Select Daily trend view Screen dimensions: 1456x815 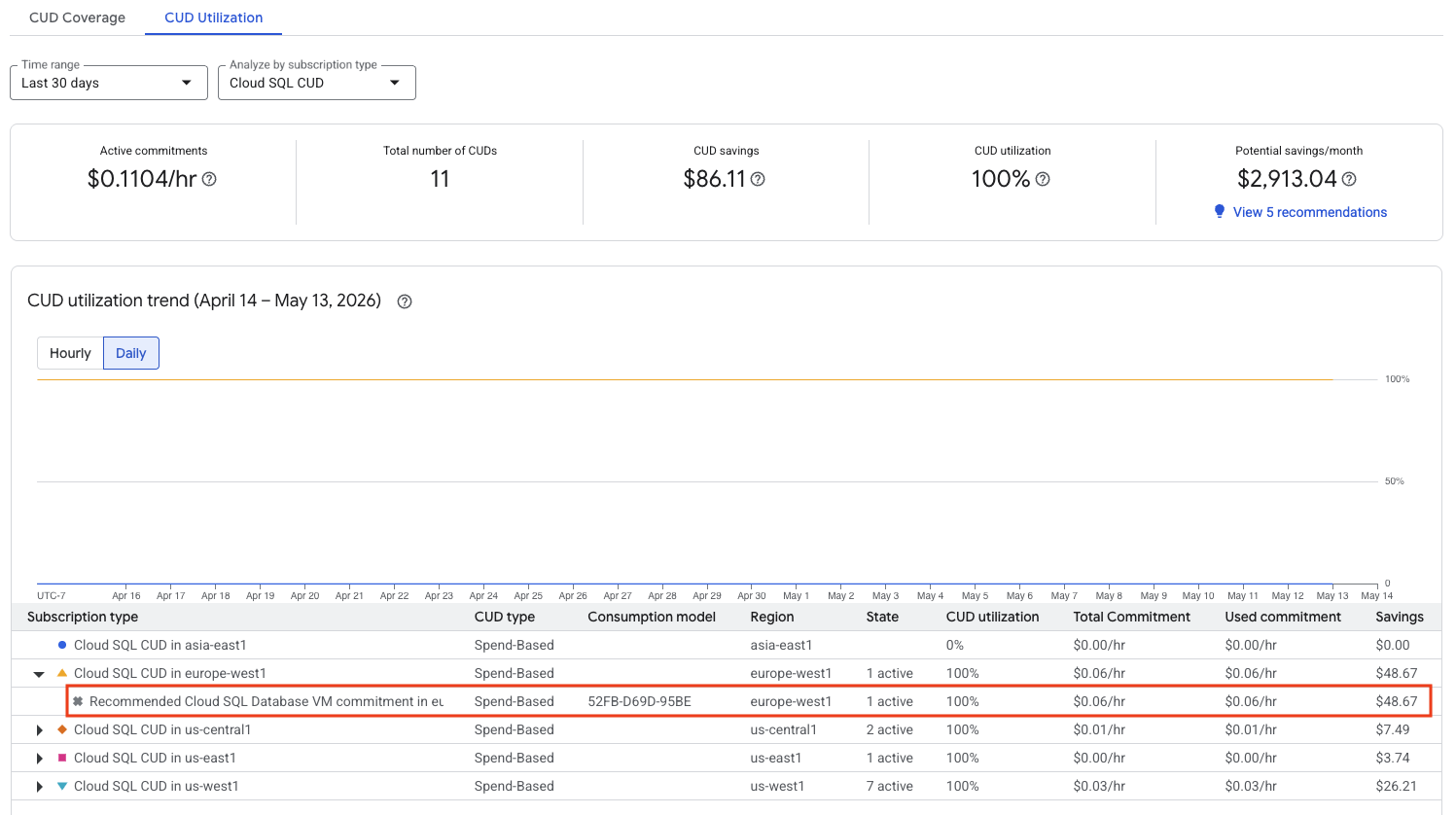tap(131, 353)
